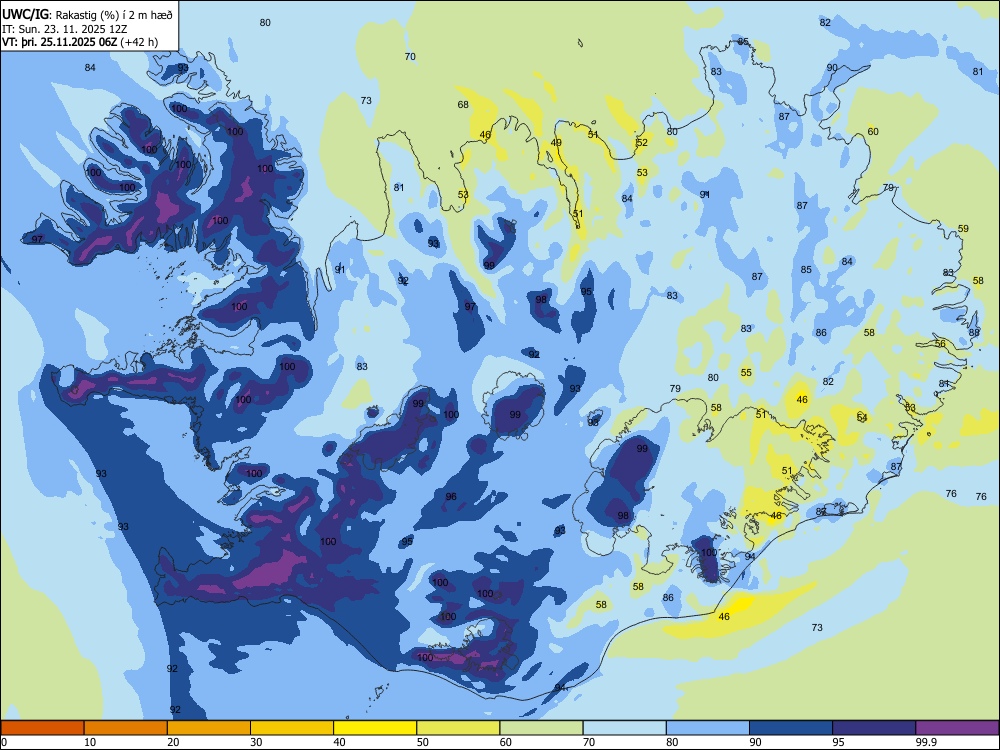Image resolution: width=1000 pixels, height=750 pixels.
Task: Click the '40' legend tick label
Action: tap(339, 742)
